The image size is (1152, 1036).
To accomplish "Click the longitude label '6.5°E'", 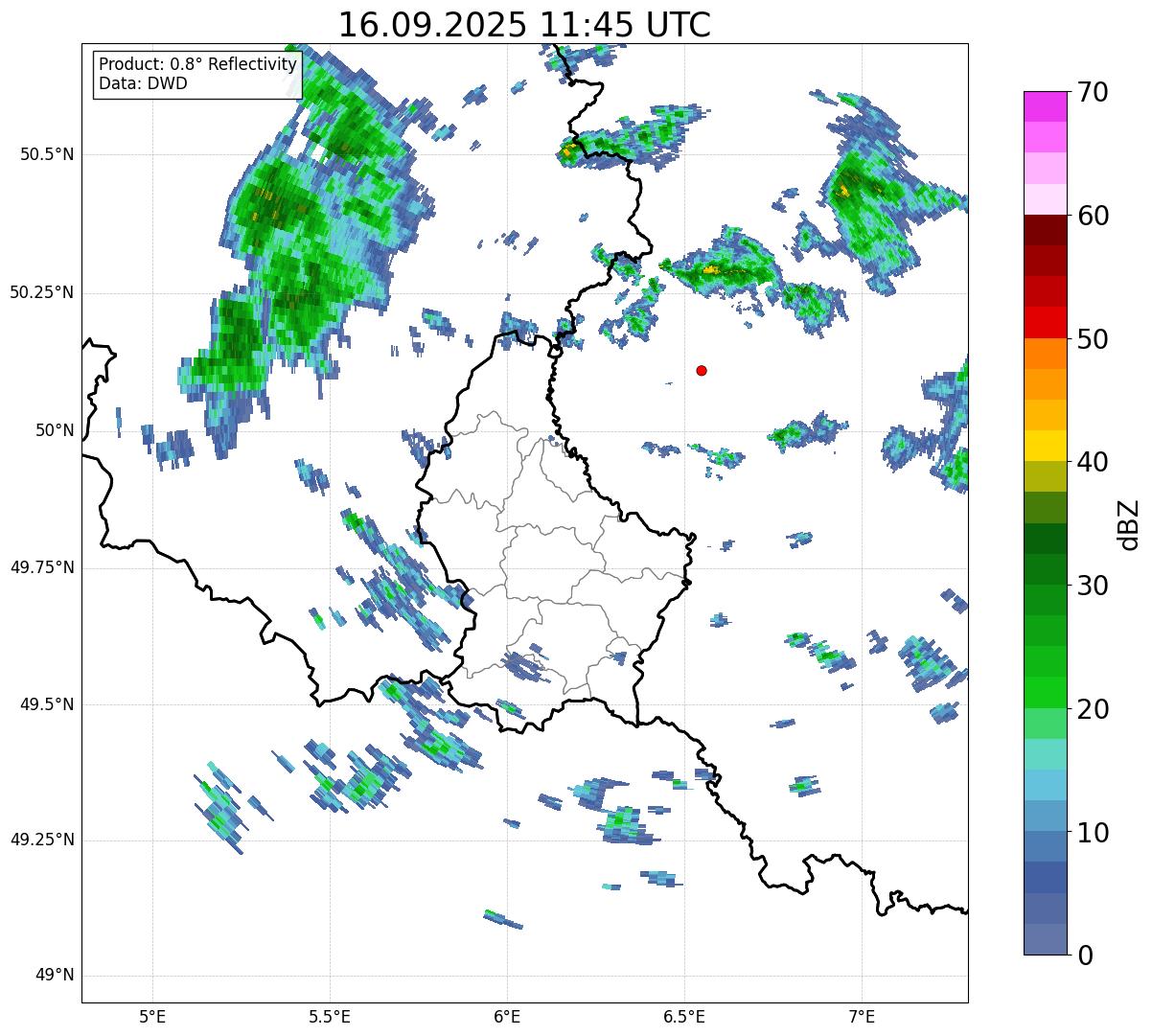I will click(684, 1017).
